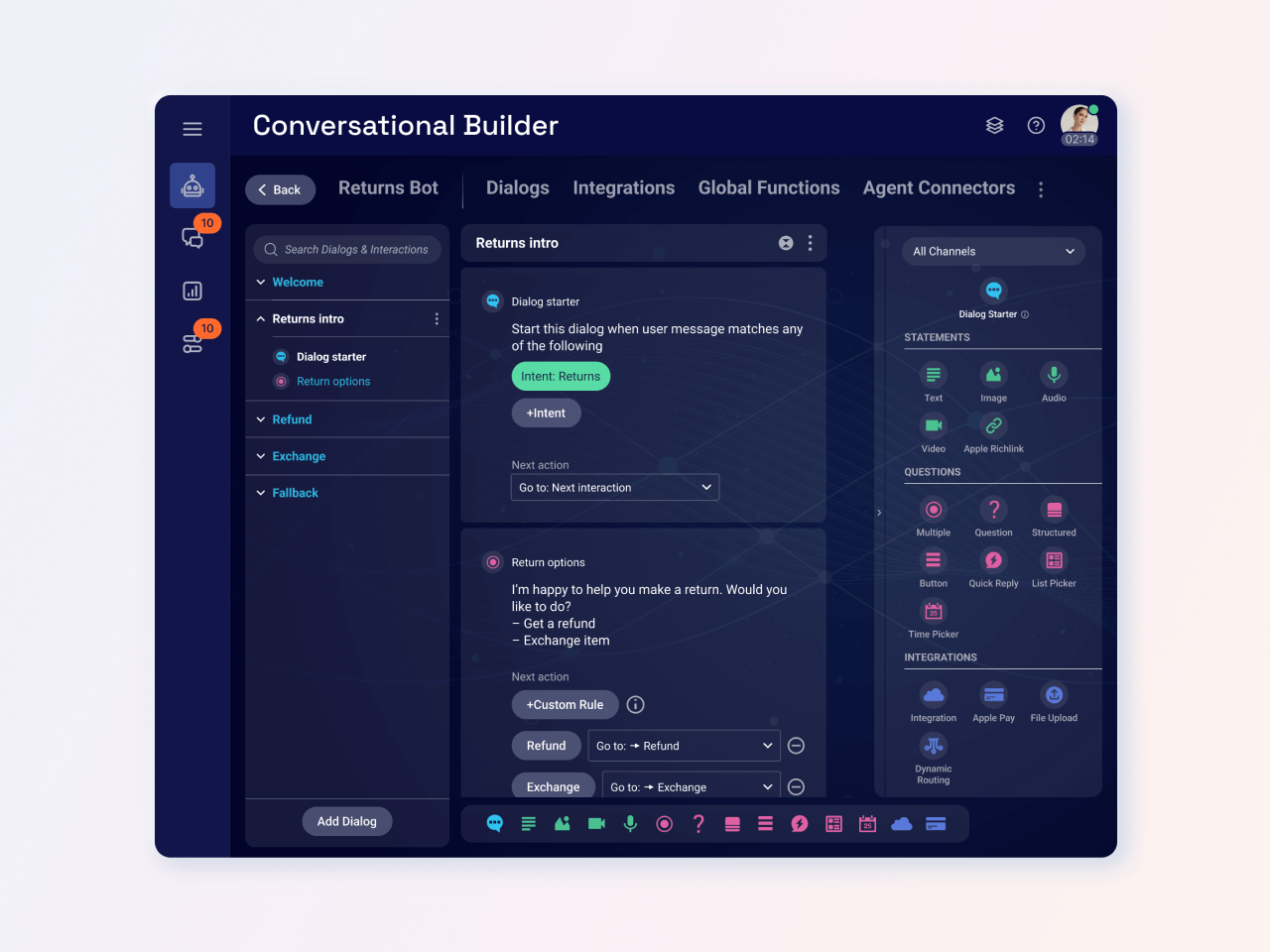Click the bottom toolbar video camera icon
Screen dimensions: 1270x952
point(596,824)
